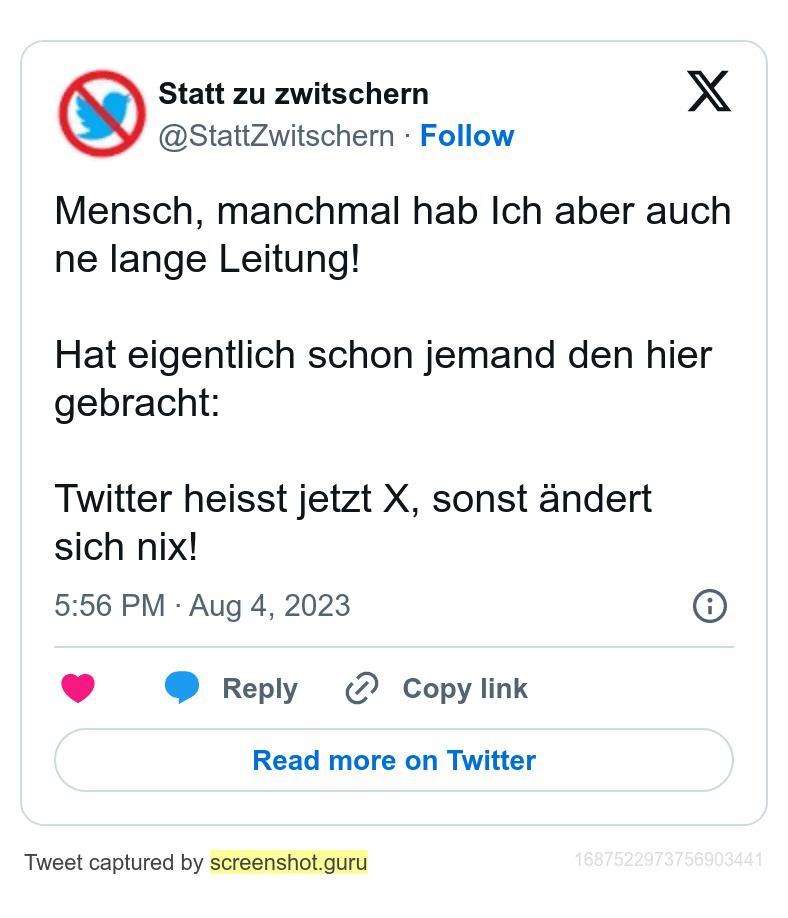Click the "Mensch, manchmal hab Ich" paragraph

[x=393, y=236]
